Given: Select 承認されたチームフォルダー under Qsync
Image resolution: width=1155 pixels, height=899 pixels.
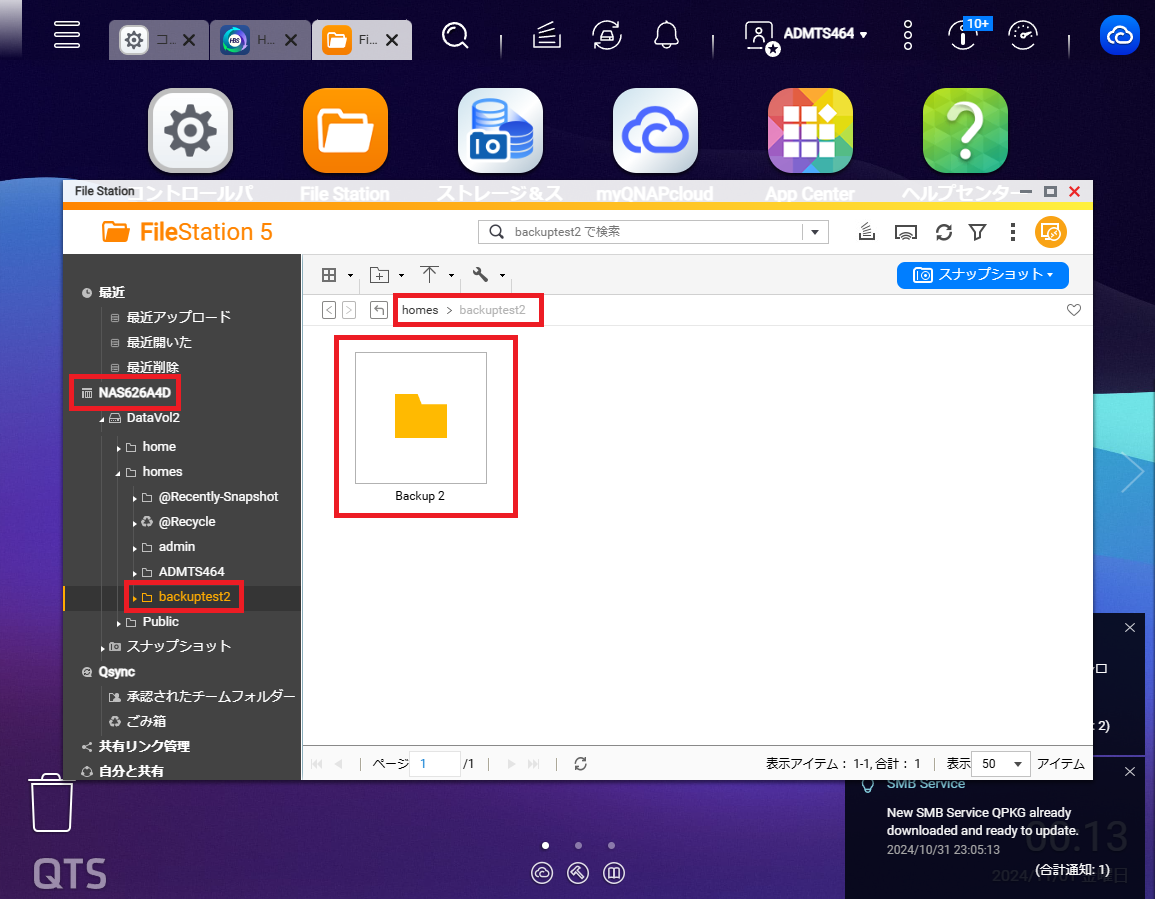Looking at the screenshot, I should [211, 696].
